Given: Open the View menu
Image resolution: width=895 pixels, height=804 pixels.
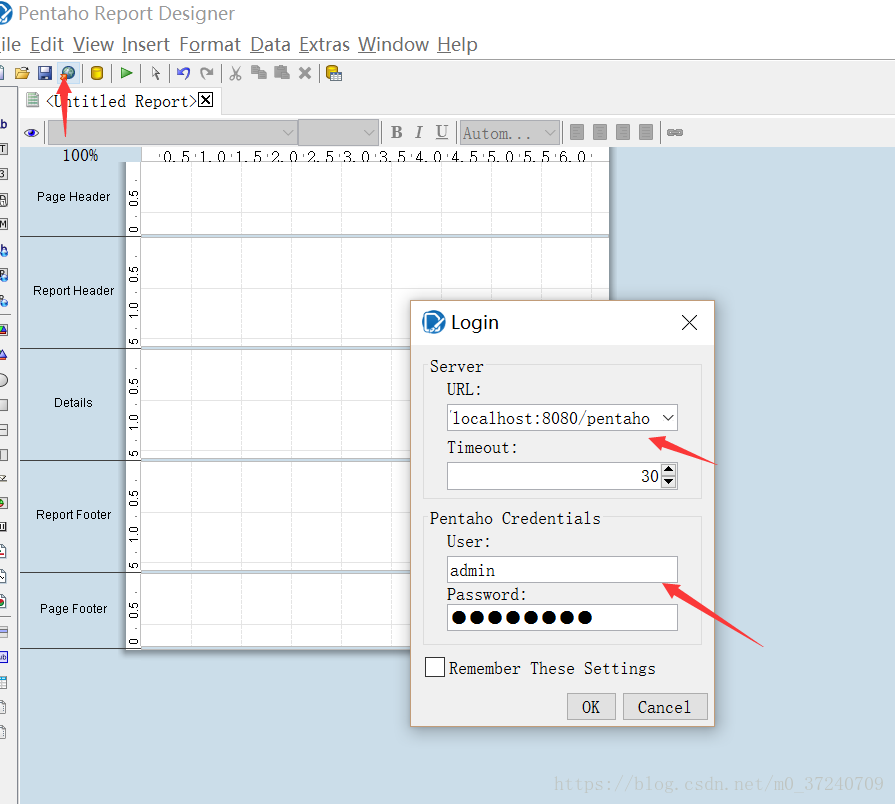Looking at the screenshot, I should (93, 45).
